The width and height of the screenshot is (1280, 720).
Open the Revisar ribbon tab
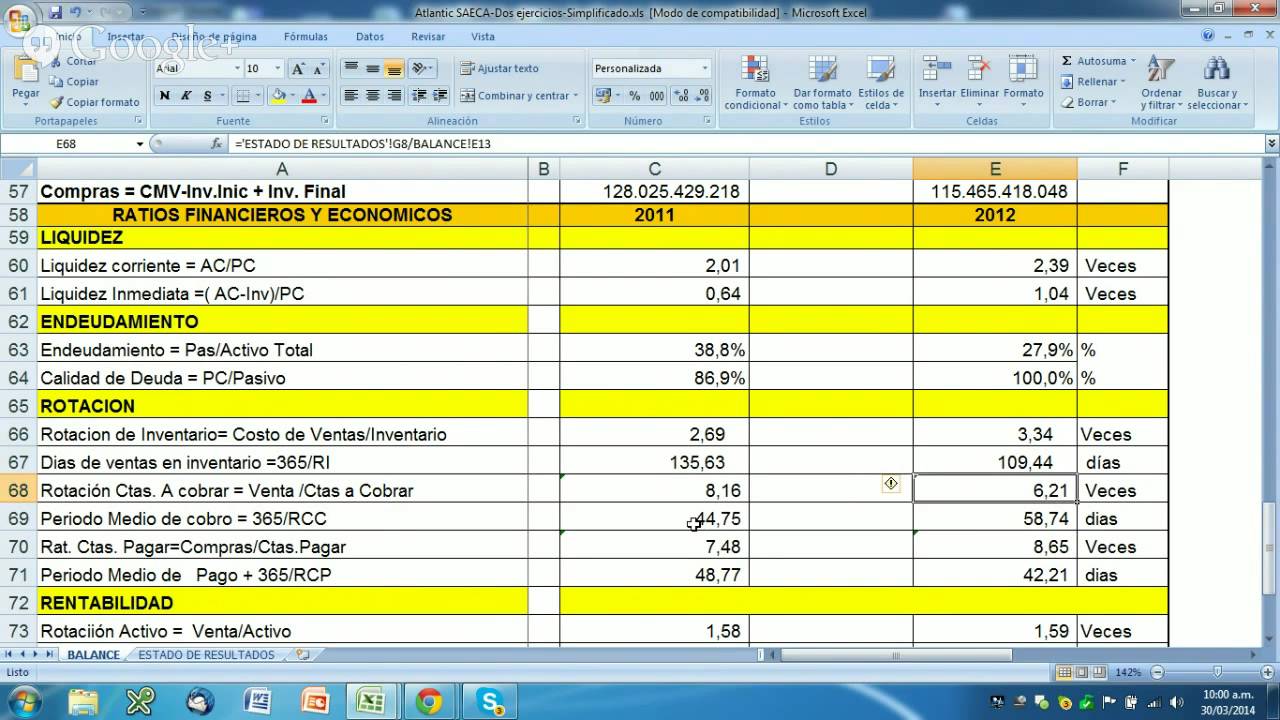pyautogui.click(x=428, y=36)
